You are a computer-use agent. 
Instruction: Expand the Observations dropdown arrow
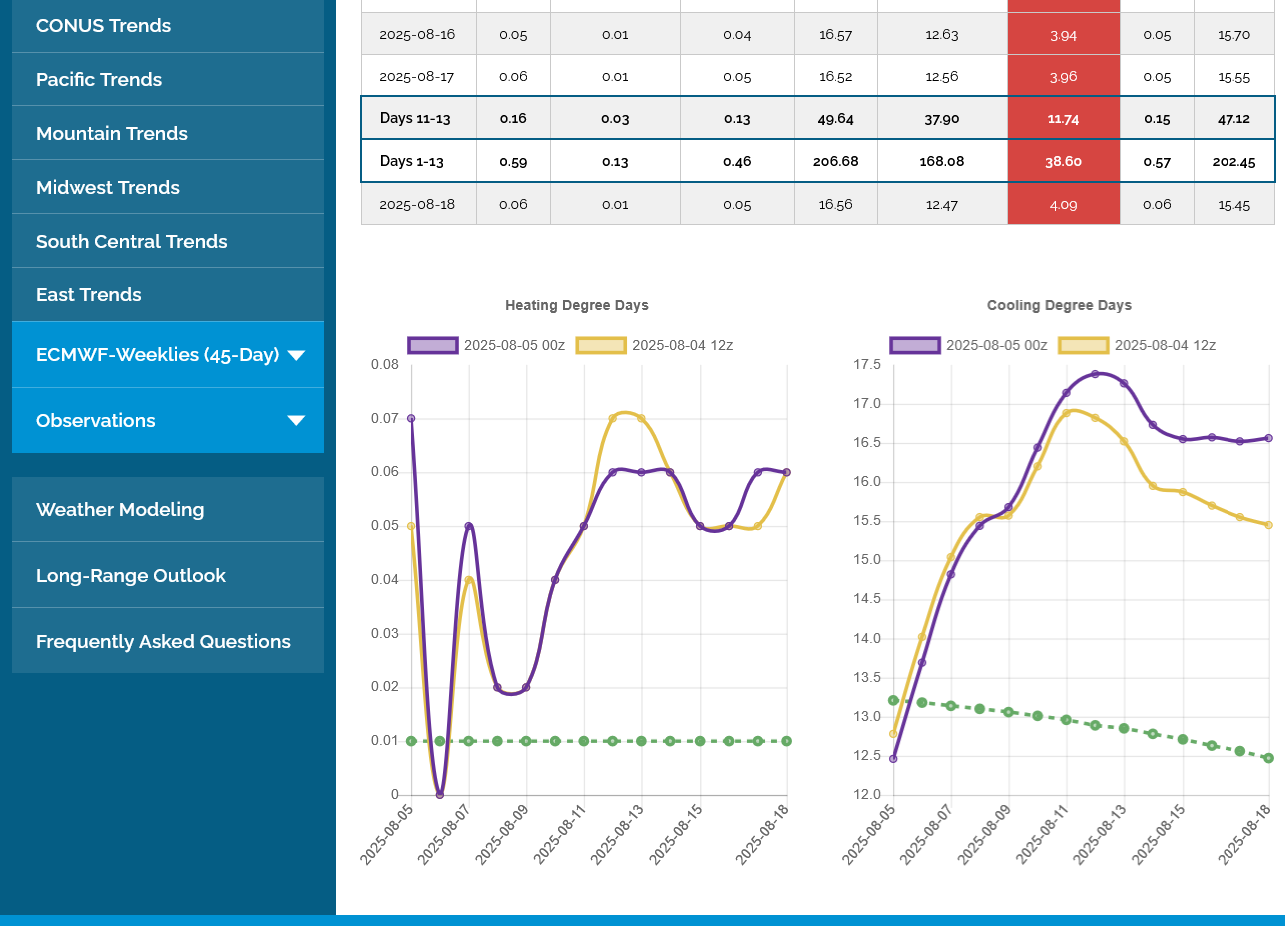(x=296, y=421)
